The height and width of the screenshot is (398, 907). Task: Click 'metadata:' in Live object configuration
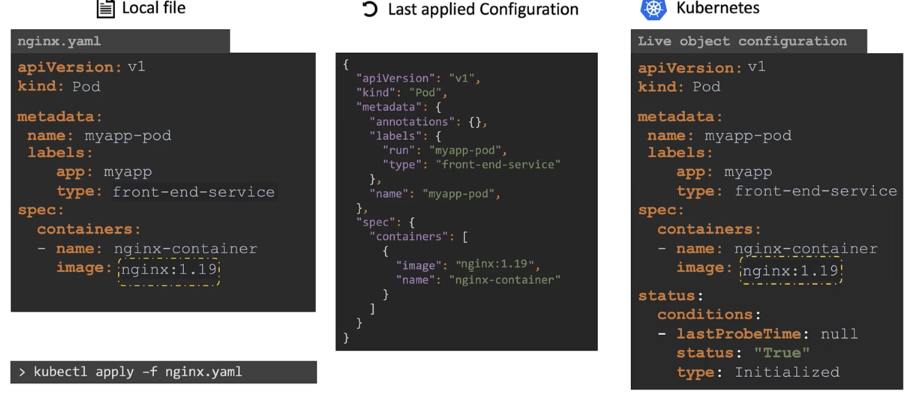pyautogui.click(x=680, y=117)
